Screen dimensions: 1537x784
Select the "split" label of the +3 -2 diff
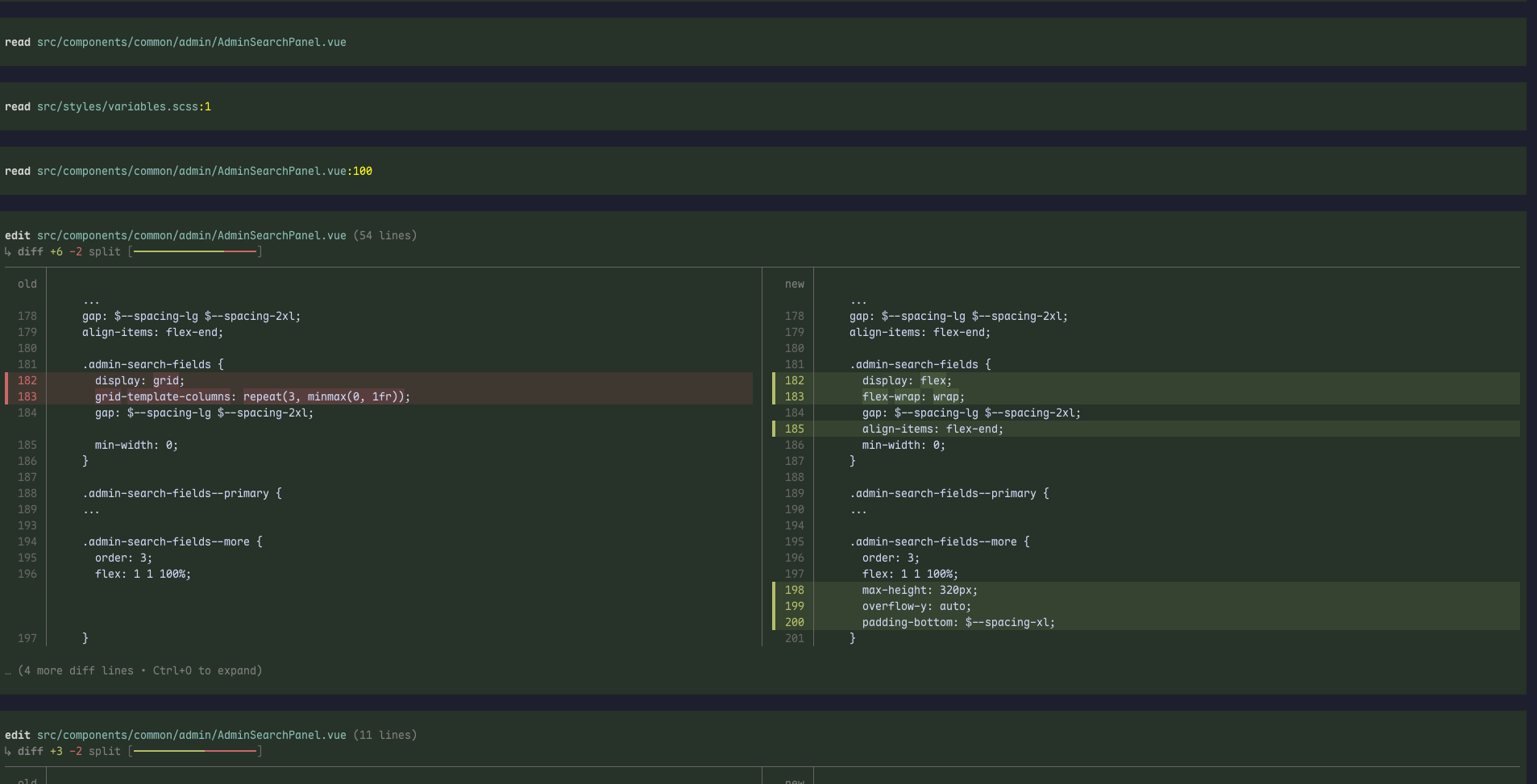105,751
